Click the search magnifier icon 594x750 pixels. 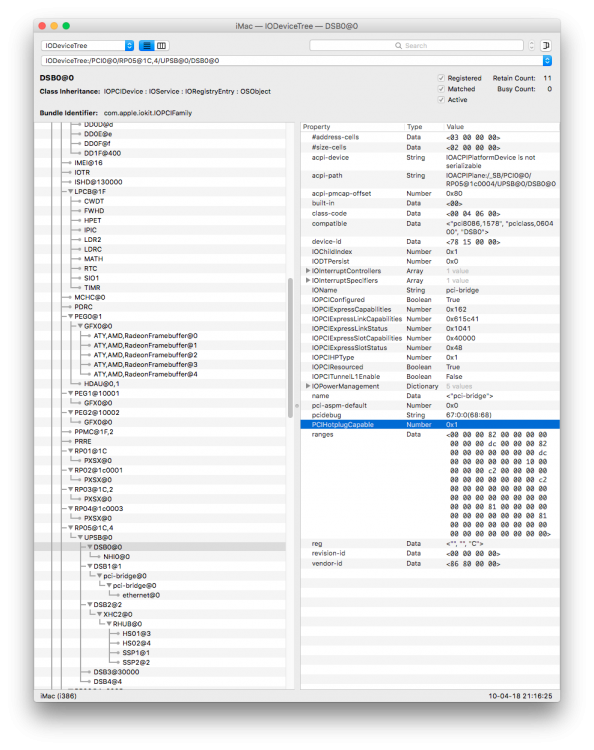398,45
